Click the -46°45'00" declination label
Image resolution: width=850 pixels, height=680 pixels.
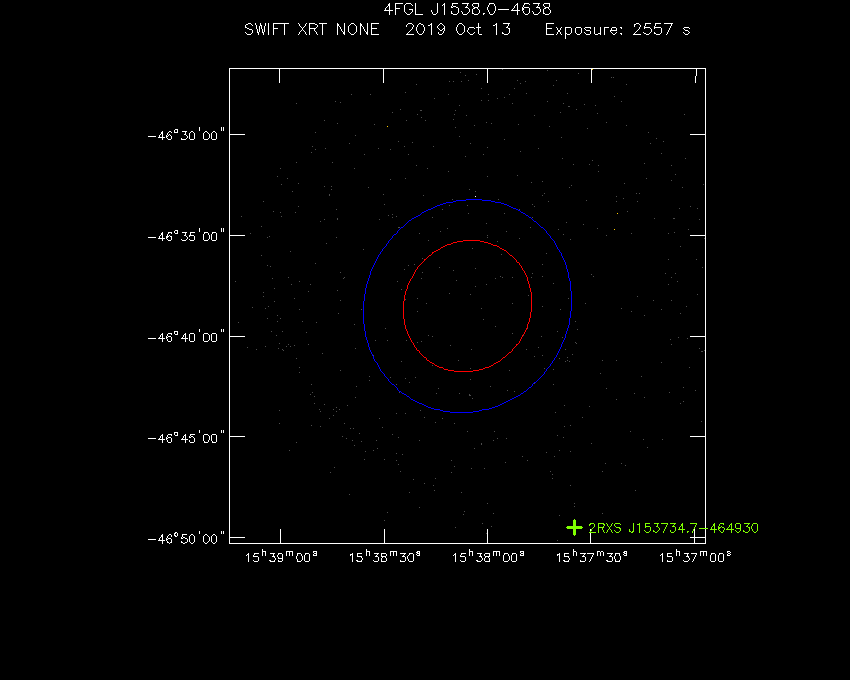click(x=186, y=437)
